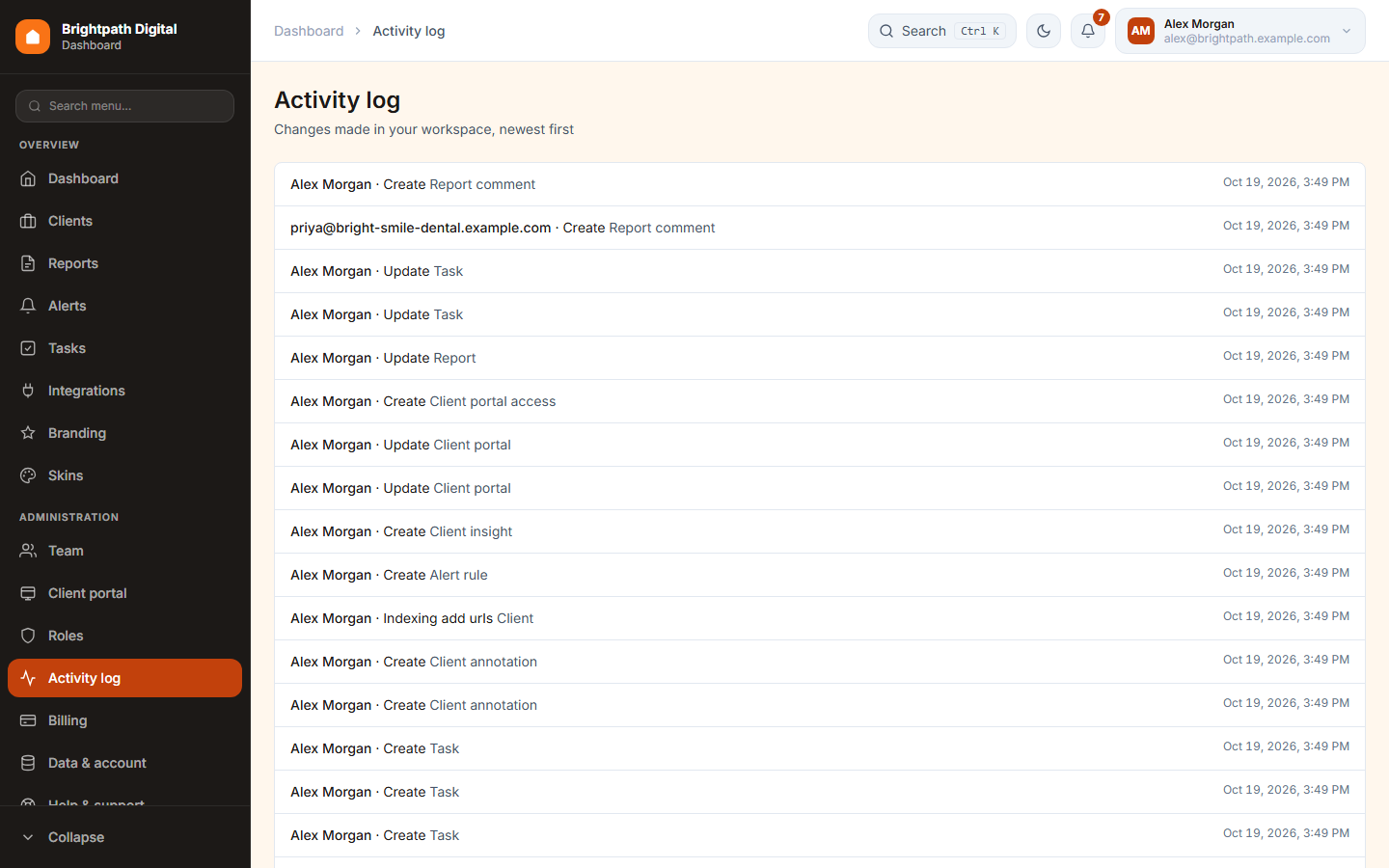Open Team under Administration
The height and width of the screenshot is (868, 1389).
(x=124, y=551)
